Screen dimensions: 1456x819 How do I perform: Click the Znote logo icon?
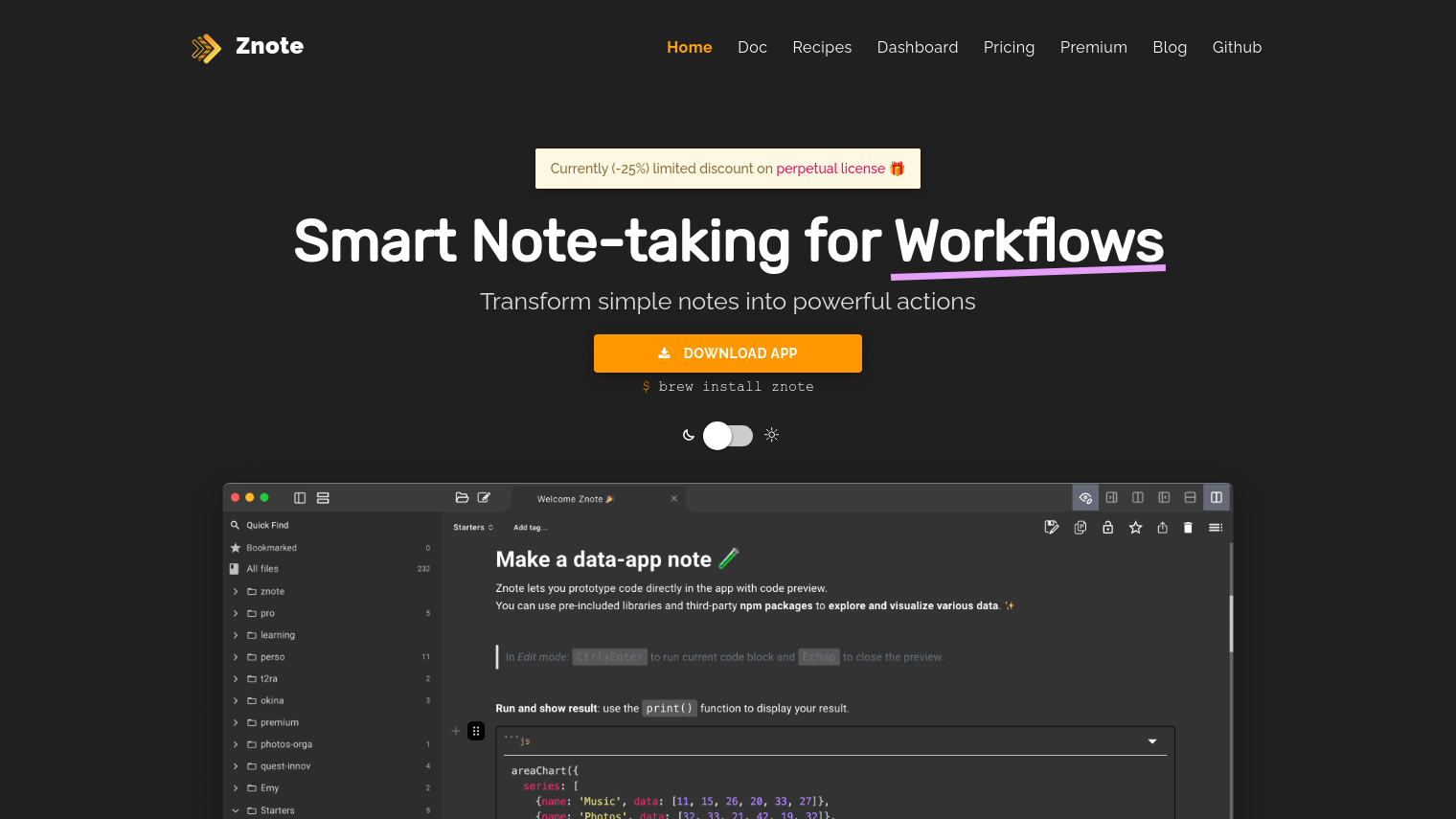point(206,48)
